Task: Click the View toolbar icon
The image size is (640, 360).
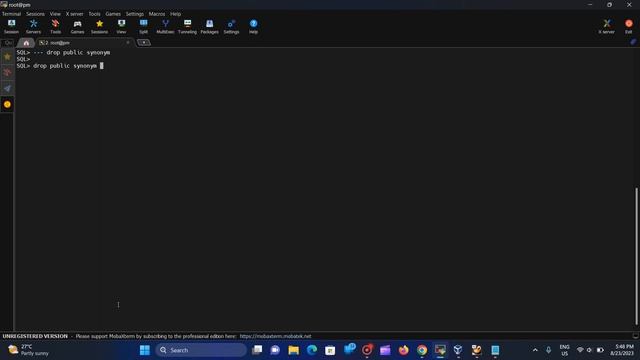Action: pos(121,27)
